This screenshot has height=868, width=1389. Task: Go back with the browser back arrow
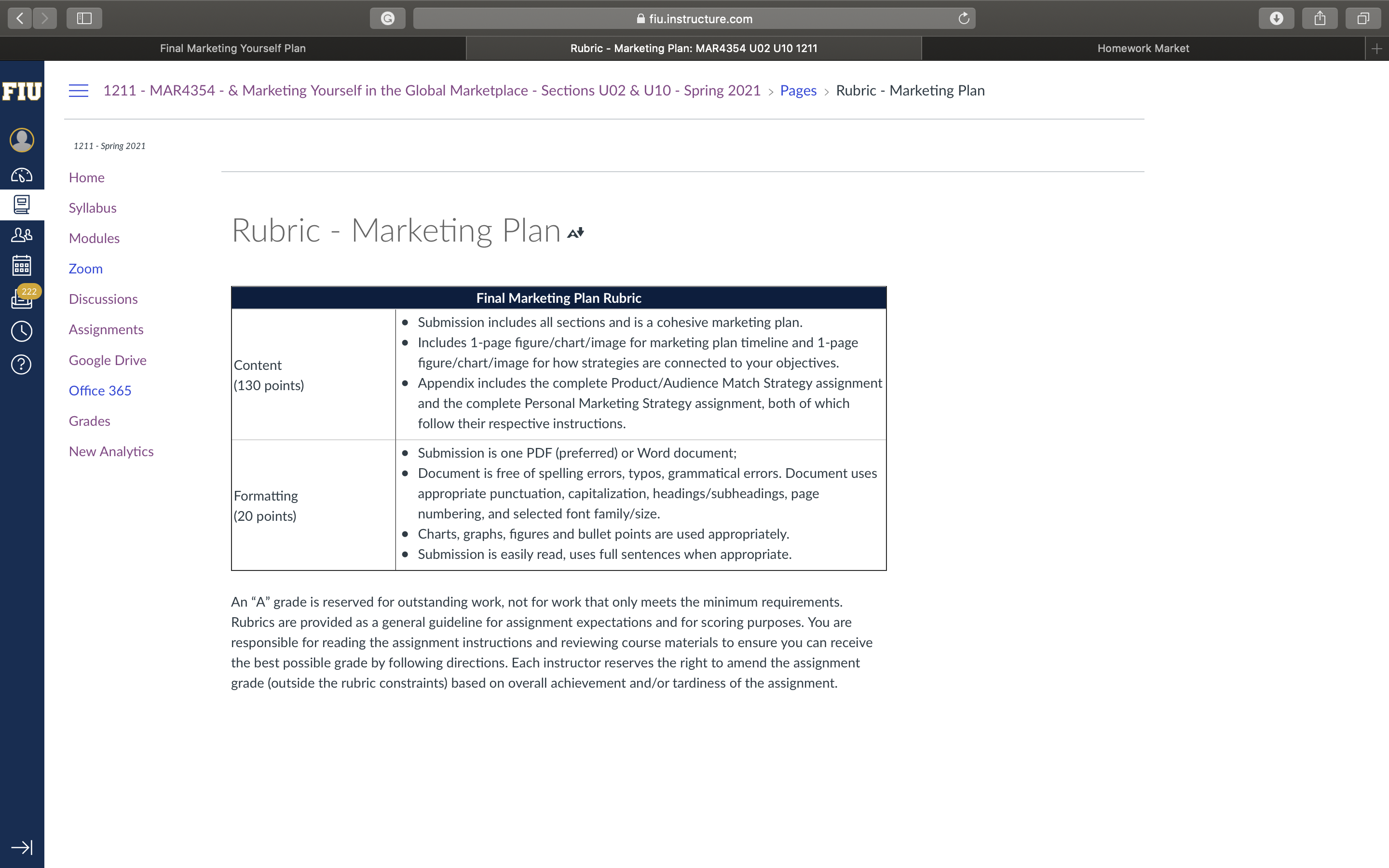coord(19,18)
